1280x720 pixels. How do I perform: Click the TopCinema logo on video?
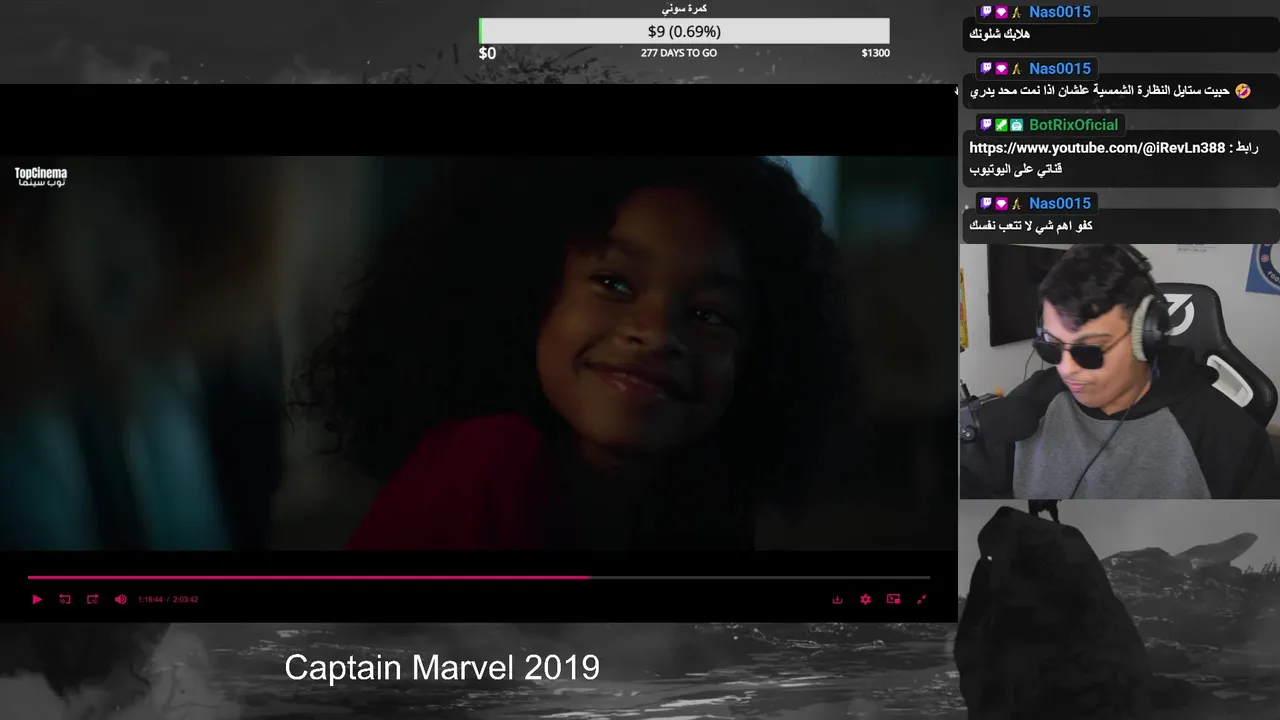tap(41, 176)
